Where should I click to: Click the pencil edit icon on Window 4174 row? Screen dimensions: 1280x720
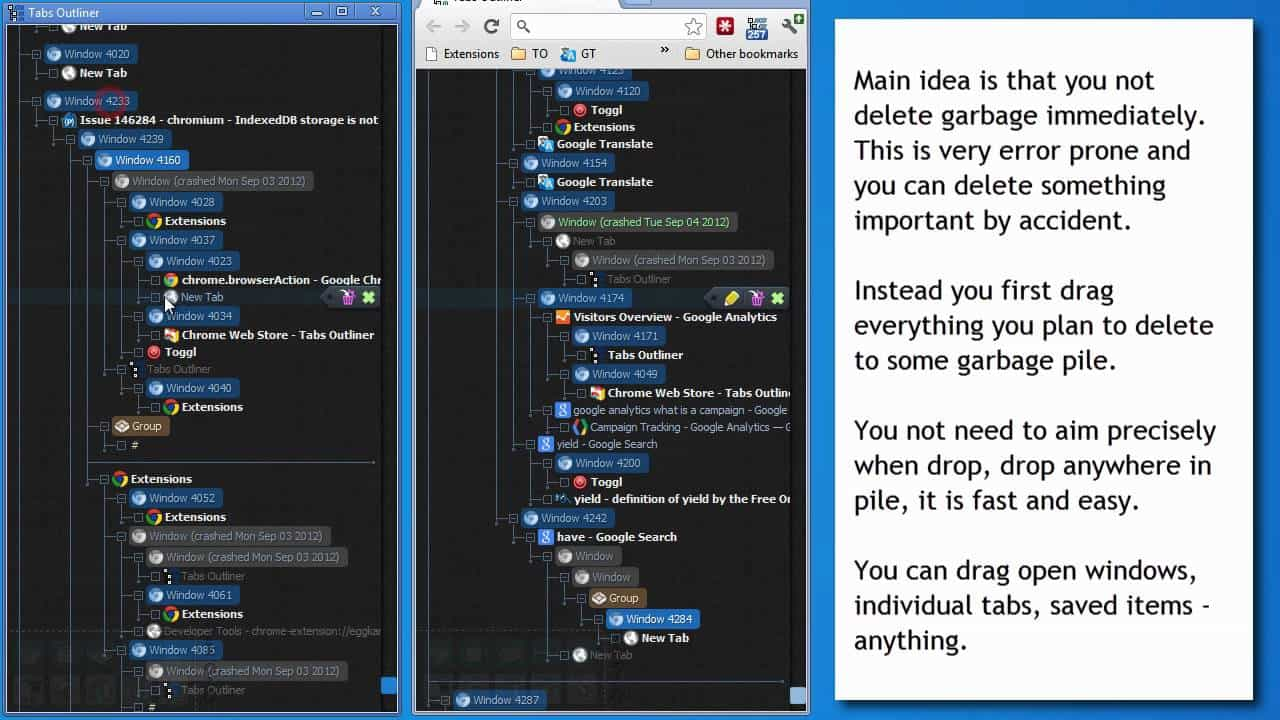click(x=731, y=298)
